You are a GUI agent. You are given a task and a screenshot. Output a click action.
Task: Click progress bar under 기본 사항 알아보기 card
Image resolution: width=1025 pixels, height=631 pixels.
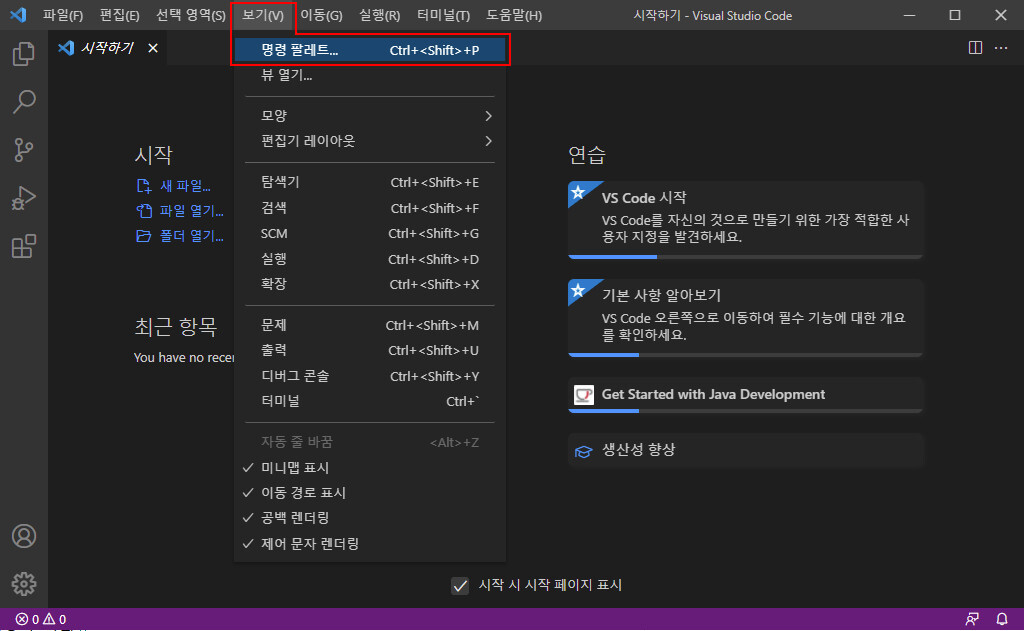(x=745, y=354)
